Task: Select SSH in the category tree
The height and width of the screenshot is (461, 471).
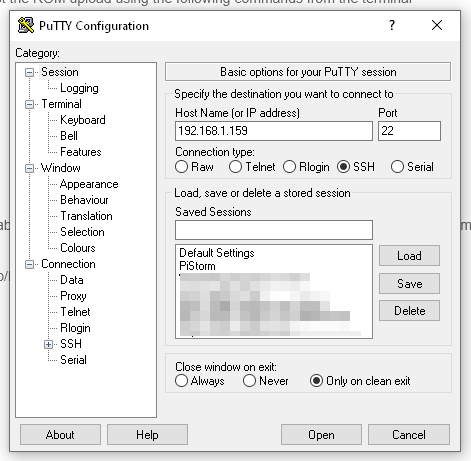Action: point(71,344)
